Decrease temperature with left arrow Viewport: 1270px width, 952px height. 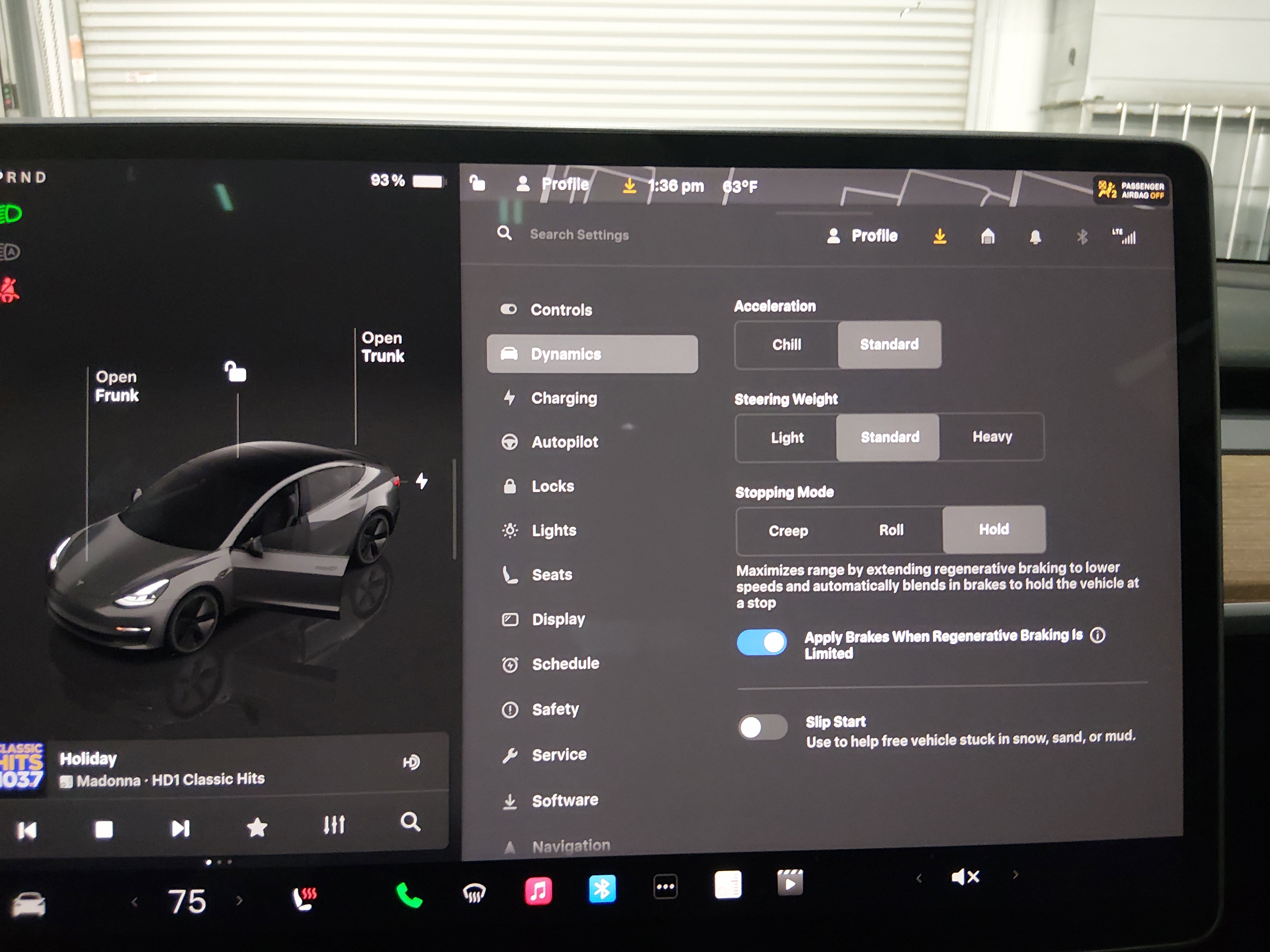[x=134, y=902]
